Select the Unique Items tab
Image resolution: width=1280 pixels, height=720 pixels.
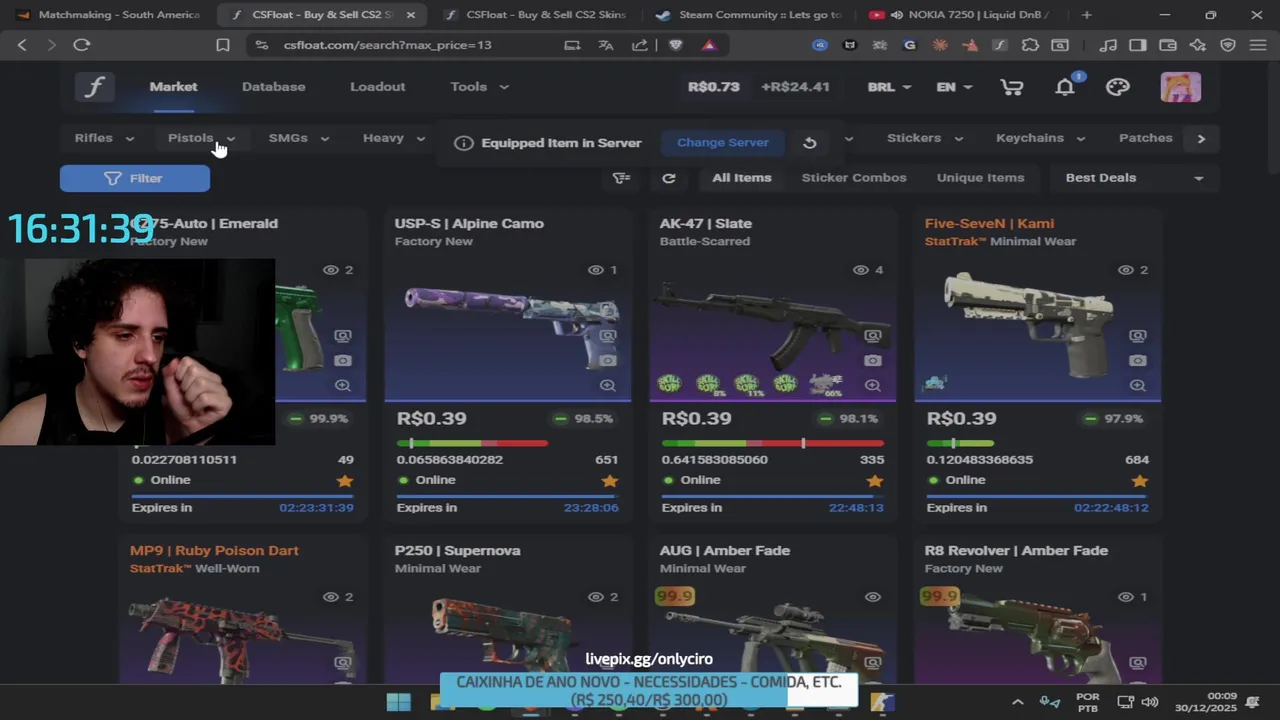980,178
